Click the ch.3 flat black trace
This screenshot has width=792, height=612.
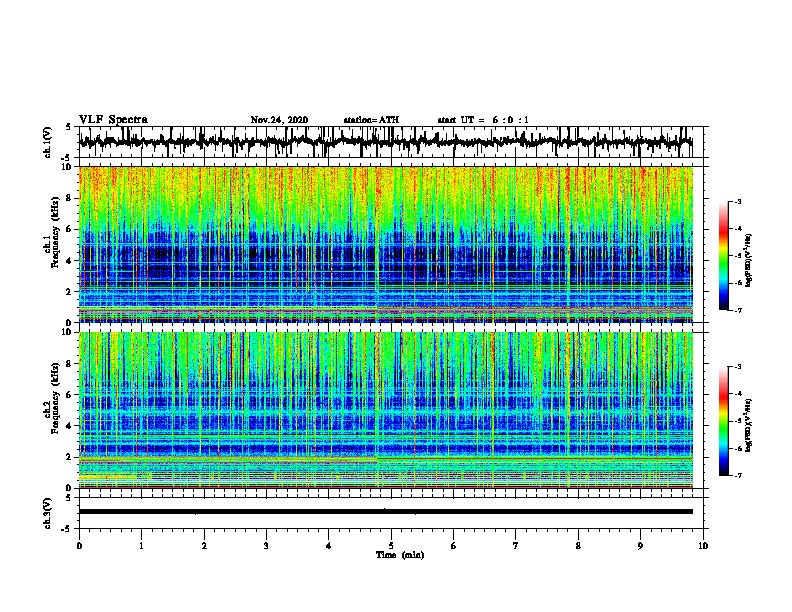(x=385, y=512)
